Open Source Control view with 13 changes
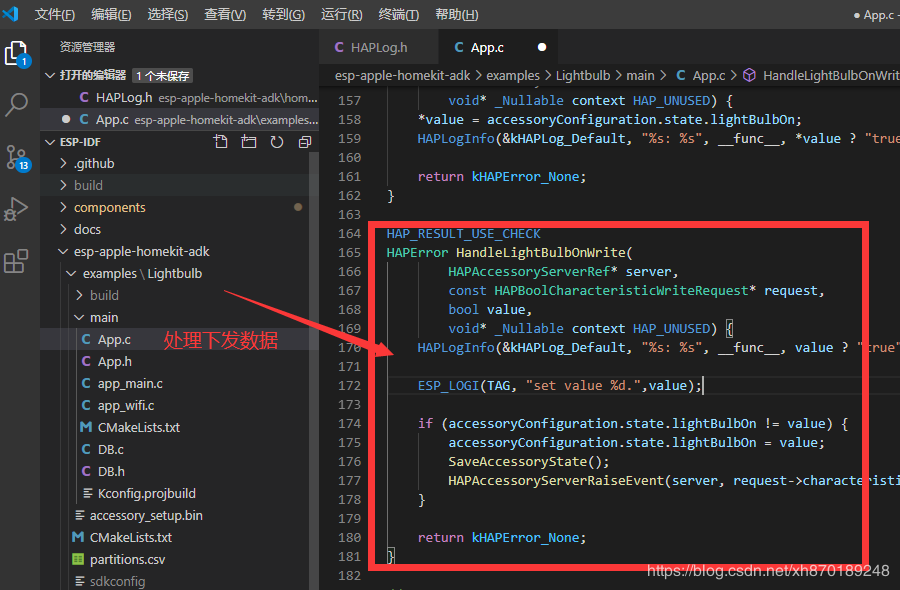This screenshot has width=900, height=590. (17, 158)
